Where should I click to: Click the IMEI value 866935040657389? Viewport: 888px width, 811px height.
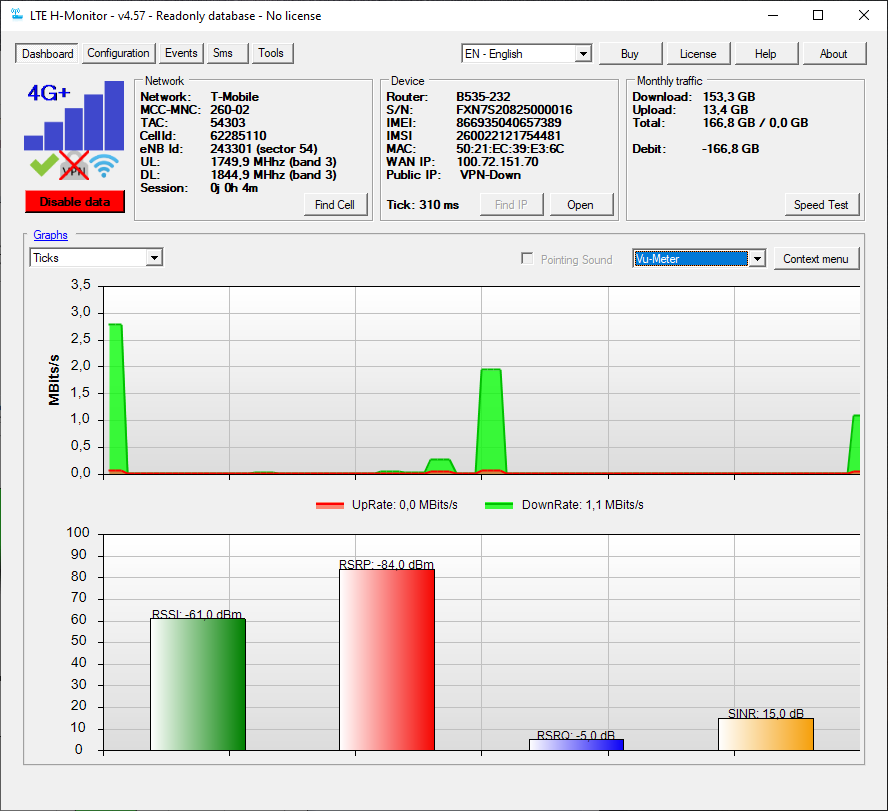(509, 123)
